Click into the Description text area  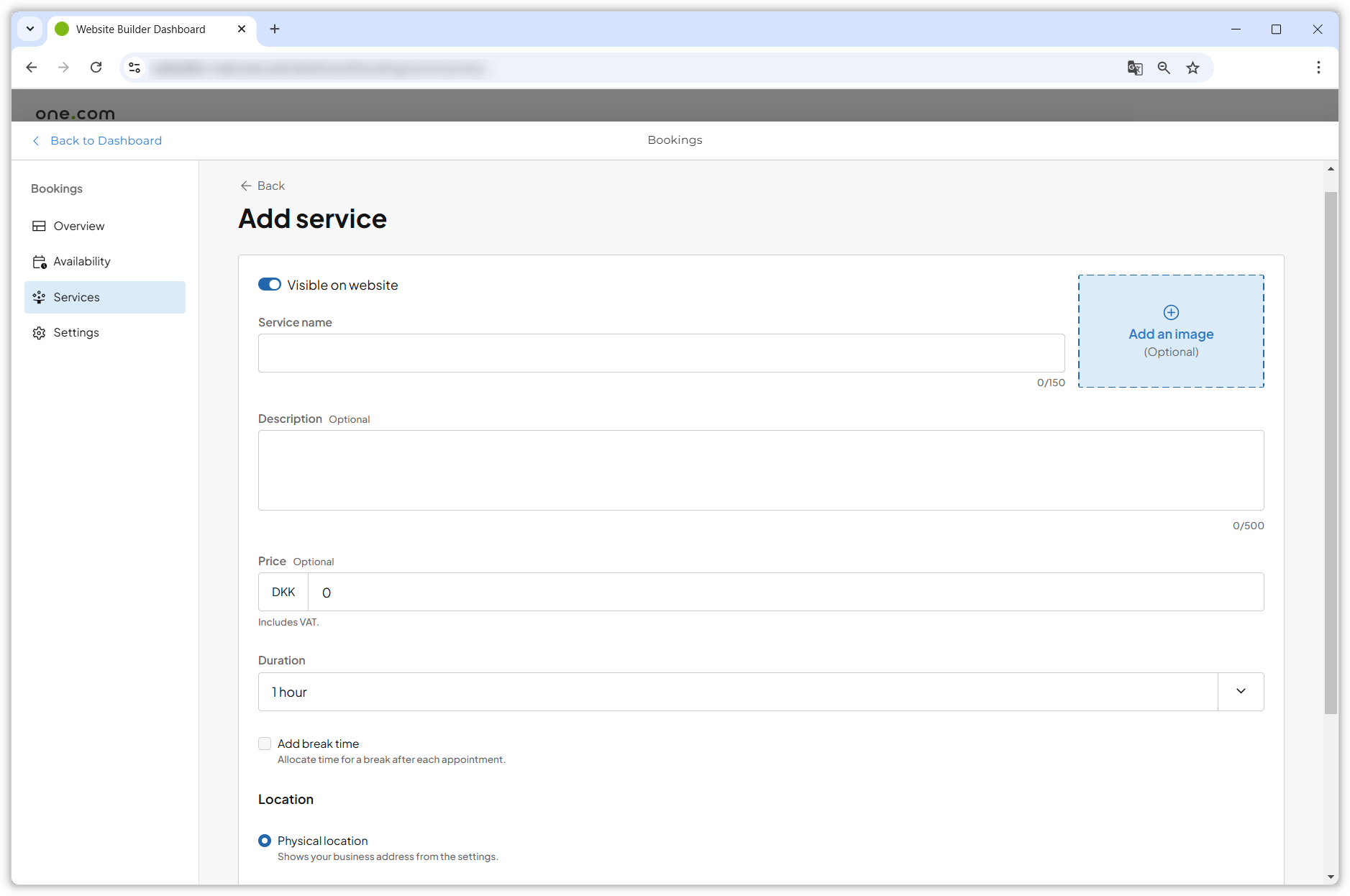[x=761, y=470]
